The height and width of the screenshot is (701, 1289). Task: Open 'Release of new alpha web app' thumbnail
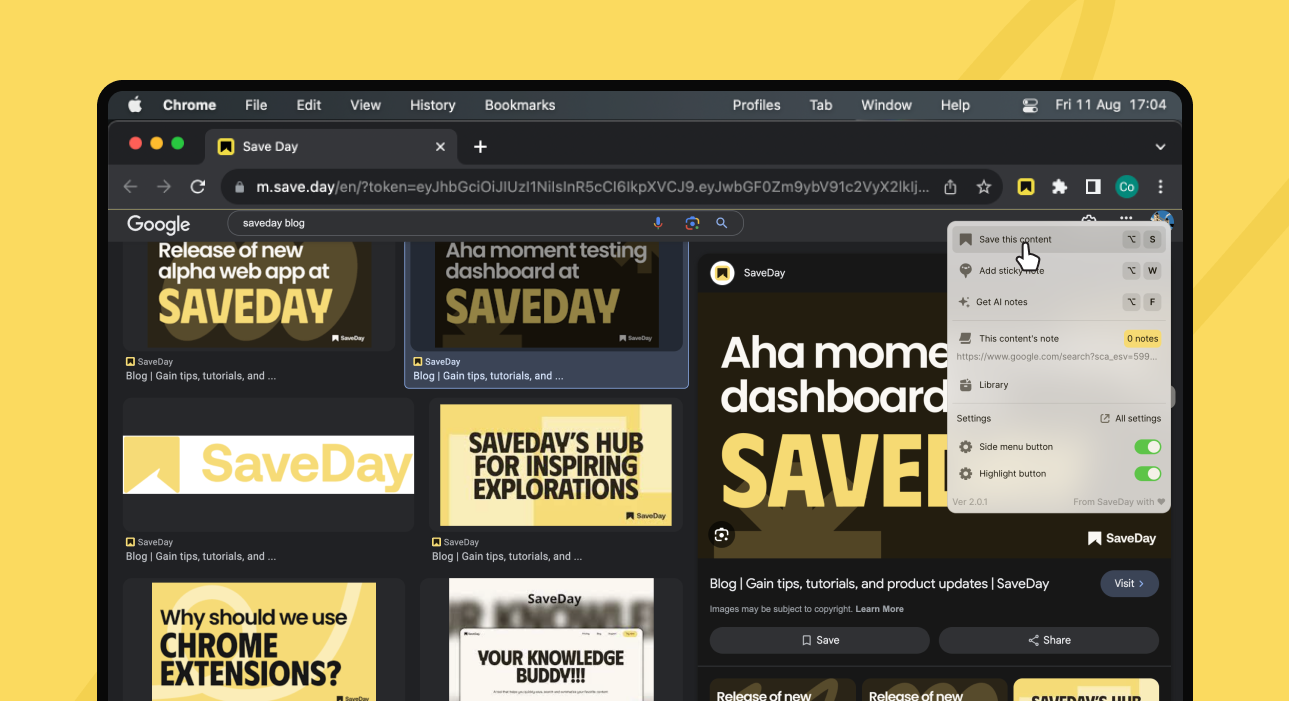pyautogui.click(x=259, y=294)
